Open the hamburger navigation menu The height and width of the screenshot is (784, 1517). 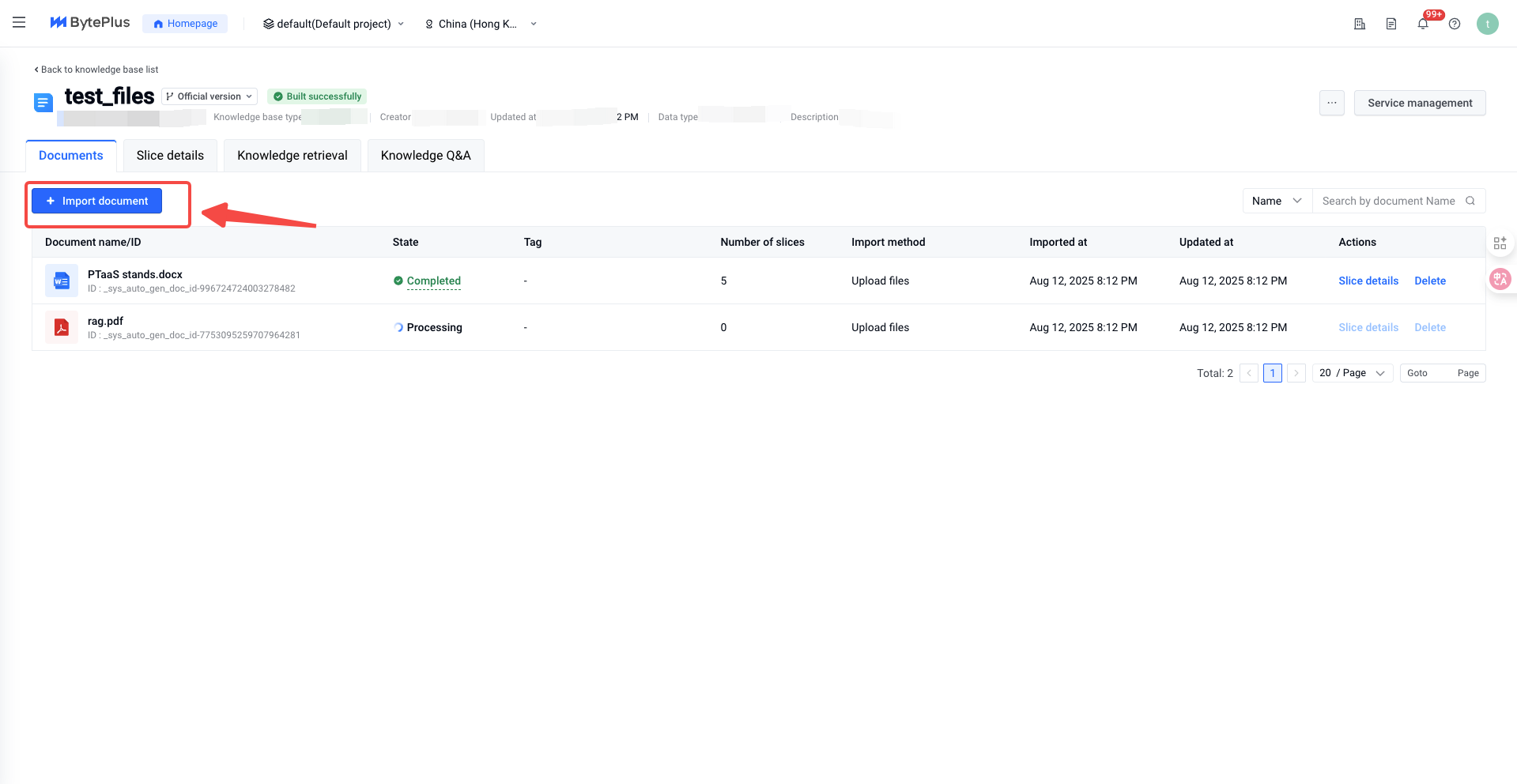tap(19, 23)
